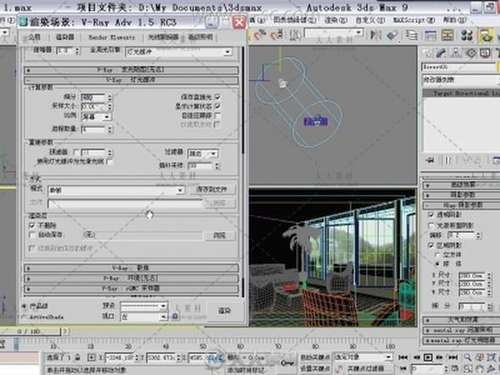Click the save to file button
The image size is (500, 375).
click(x=212, y=189)
